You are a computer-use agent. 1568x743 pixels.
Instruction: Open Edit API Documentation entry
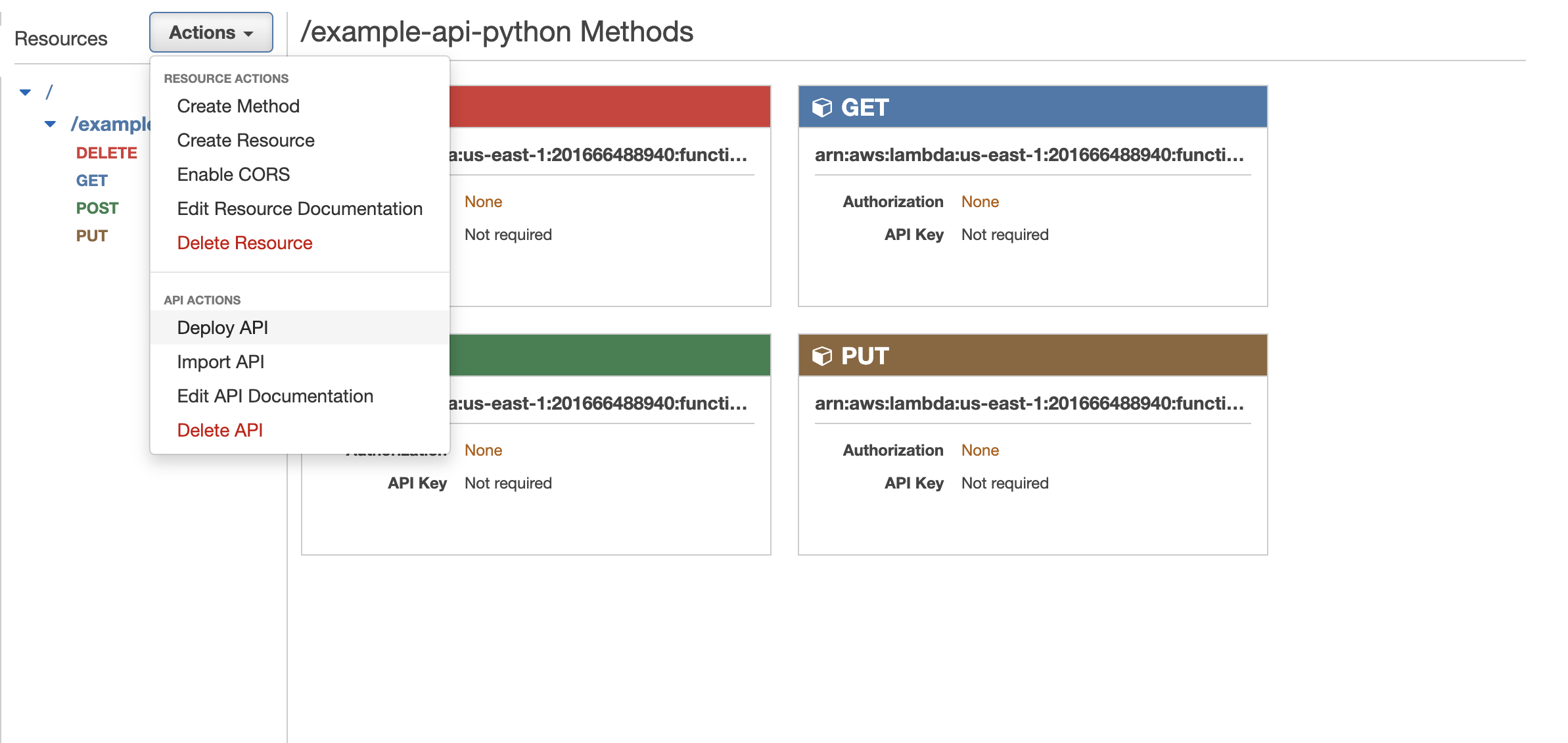[x=275, y=396]
